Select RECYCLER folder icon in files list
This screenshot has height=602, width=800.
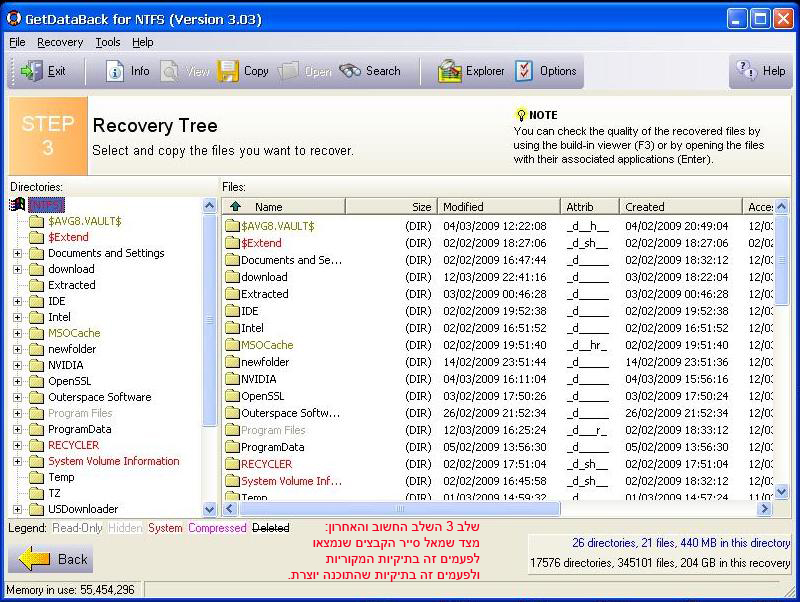coord(232,464)
